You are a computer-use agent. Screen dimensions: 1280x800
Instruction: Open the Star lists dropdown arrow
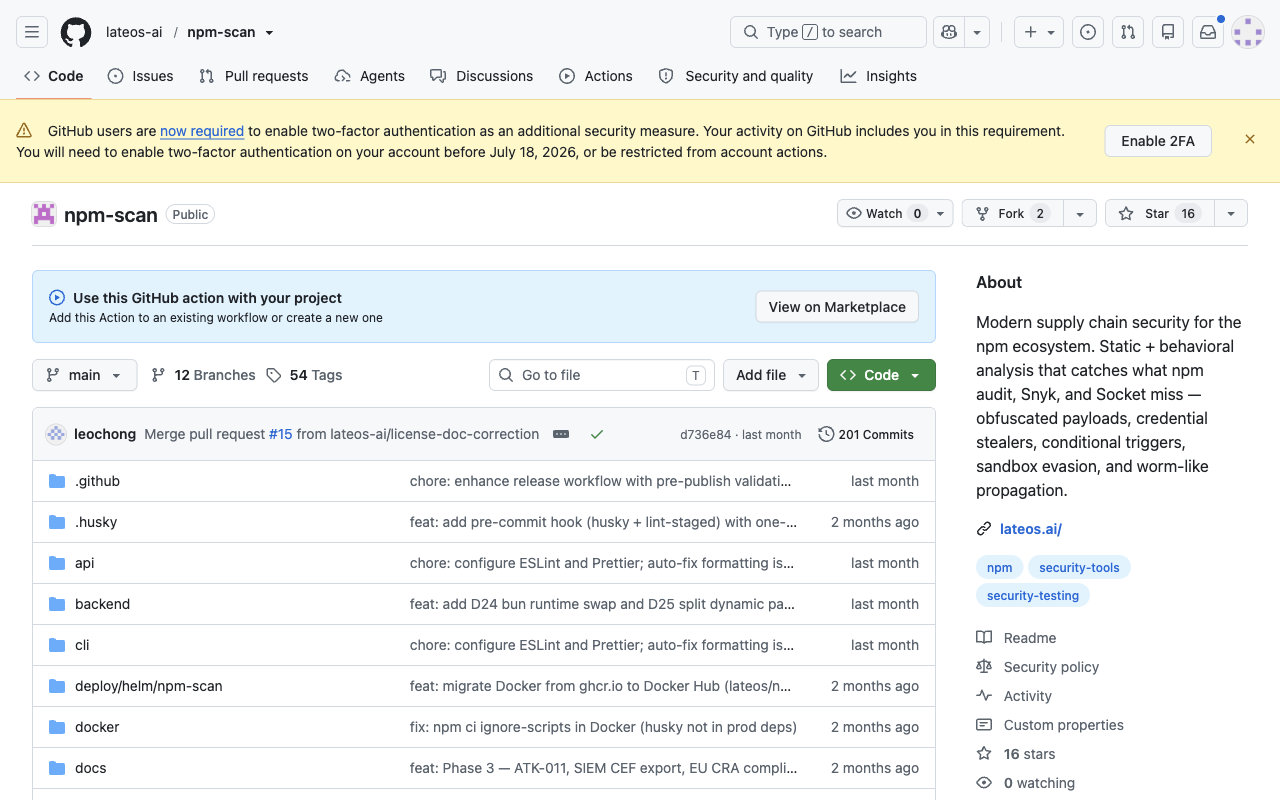pos(1231,213)
